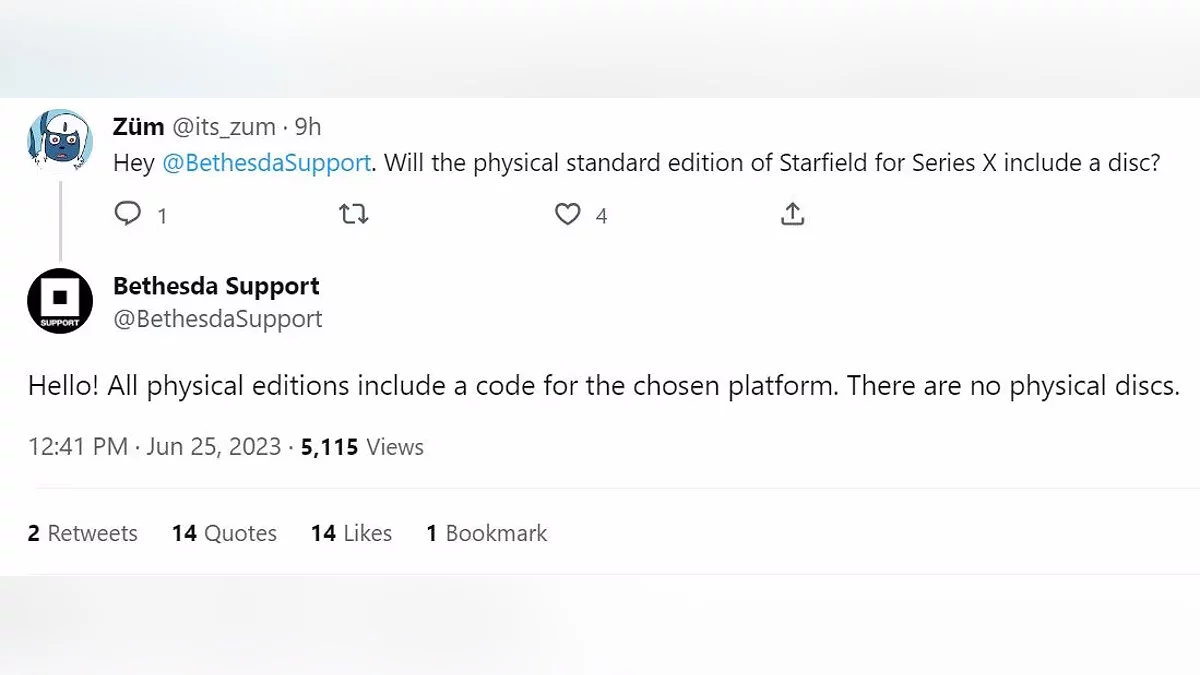
Task: Click the Bethesda Support reply text
Action: tap(604, 386)
